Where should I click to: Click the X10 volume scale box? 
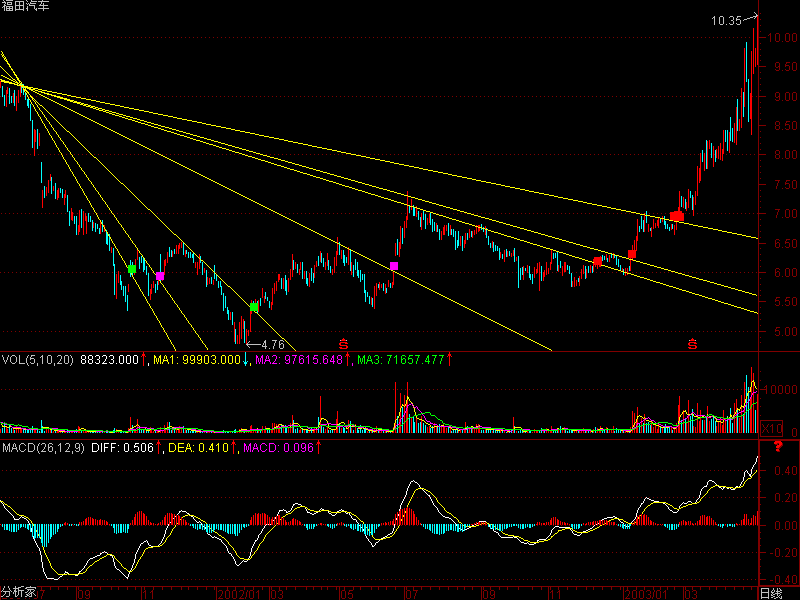[771, 428]
